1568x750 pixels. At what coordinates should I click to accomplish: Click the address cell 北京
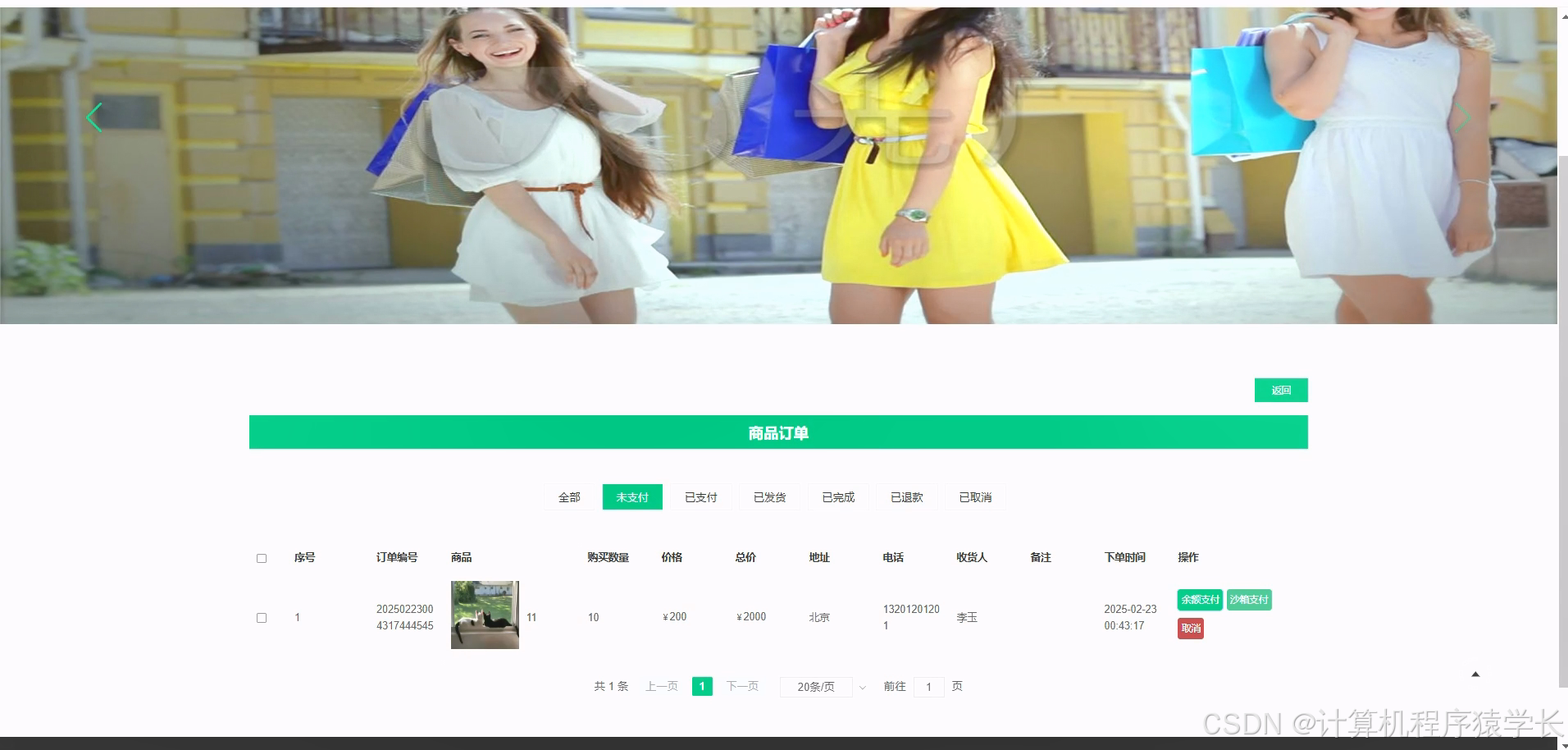point(819,617)
